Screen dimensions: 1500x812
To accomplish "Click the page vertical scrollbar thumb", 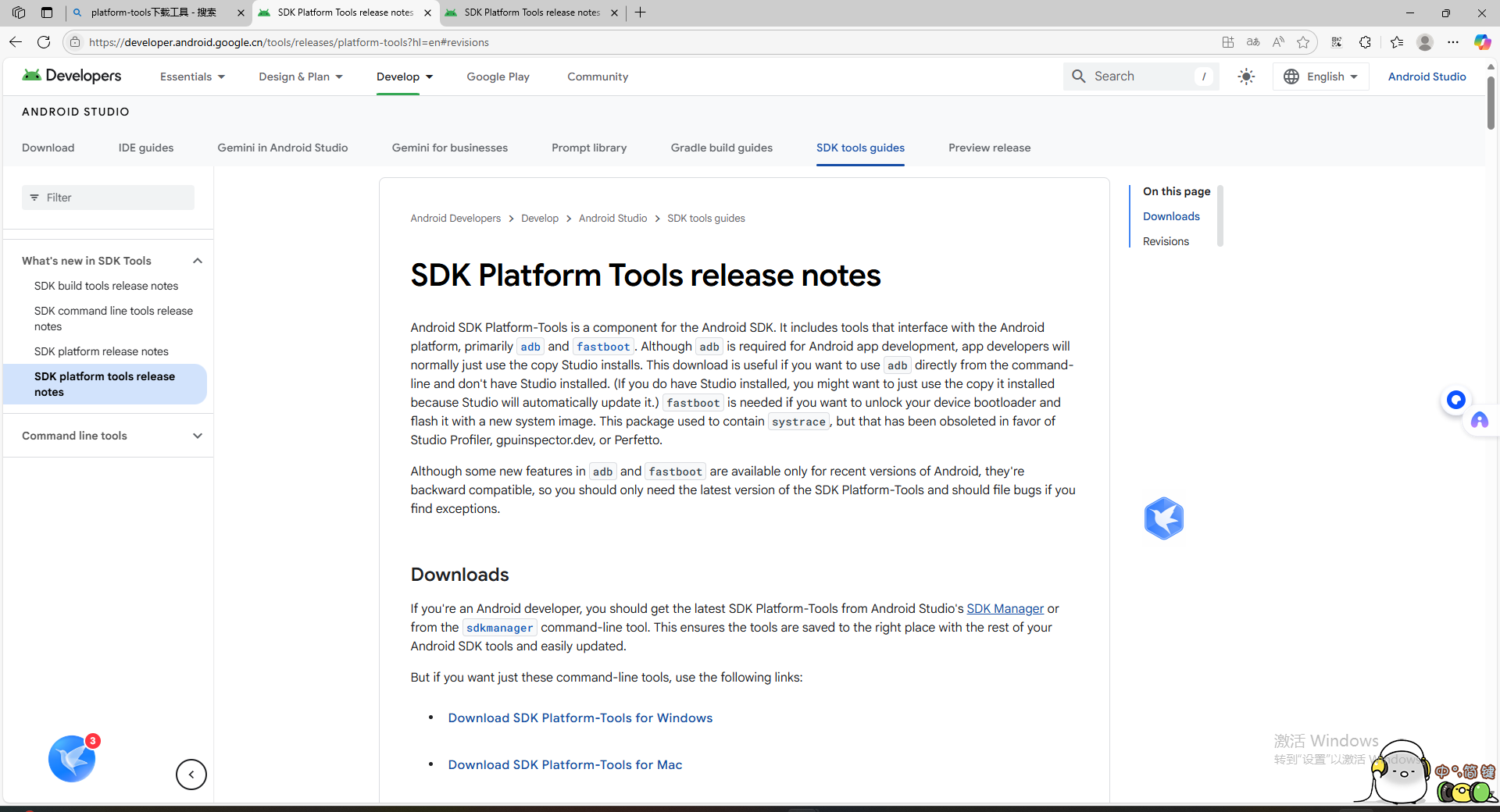I will [x=1491, y=101].
